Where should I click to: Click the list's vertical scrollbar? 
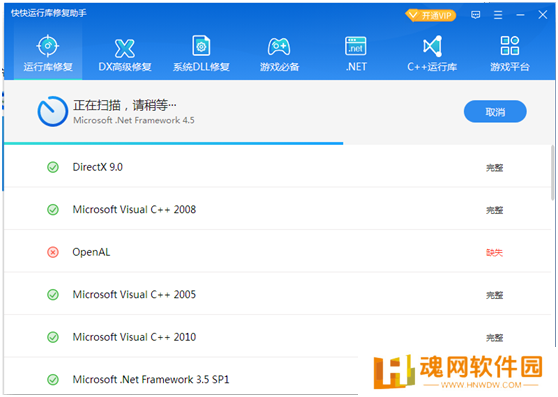[553, 173]
